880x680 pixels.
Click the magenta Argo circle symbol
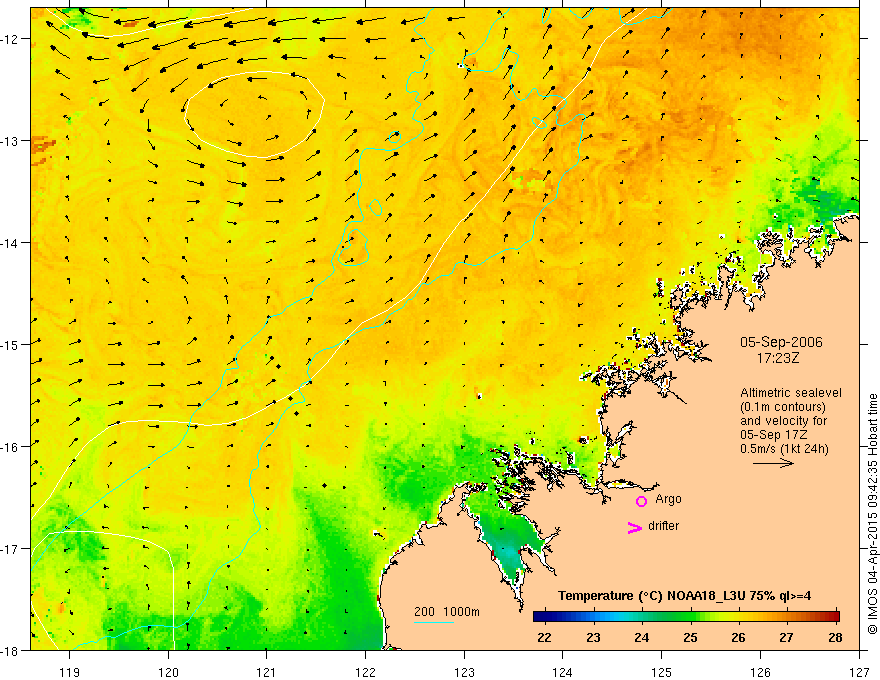tap(641, 501)
